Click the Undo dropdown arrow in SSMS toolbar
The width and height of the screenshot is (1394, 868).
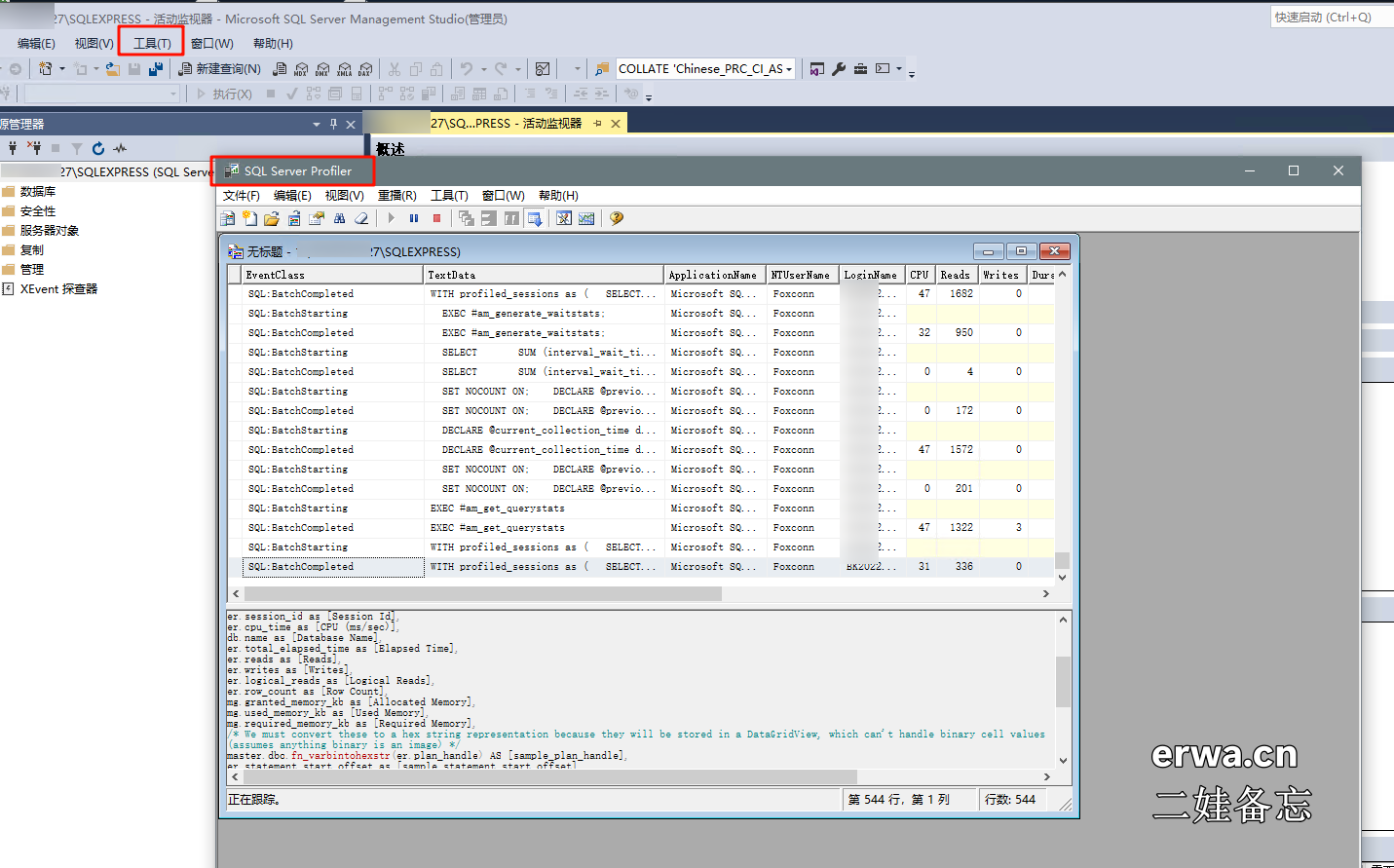483,69
